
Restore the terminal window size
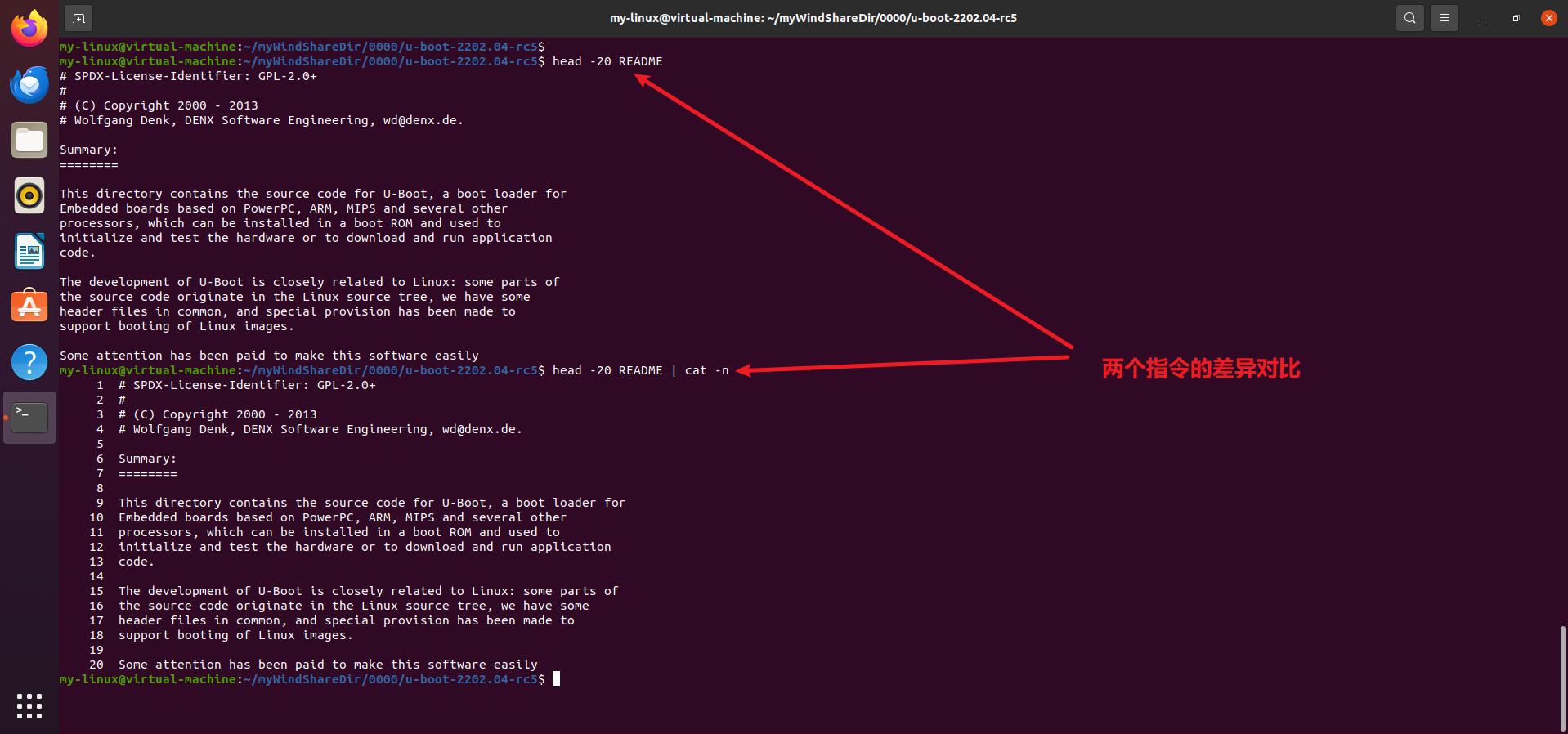click(x=1516, y=18)
